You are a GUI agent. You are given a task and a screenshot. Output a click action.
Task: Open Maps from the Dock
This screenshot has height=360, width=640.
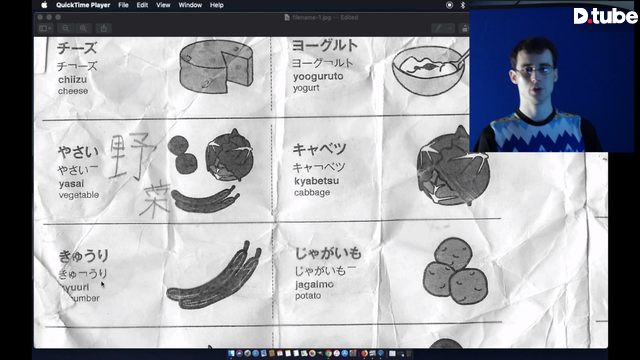point(304,353)
